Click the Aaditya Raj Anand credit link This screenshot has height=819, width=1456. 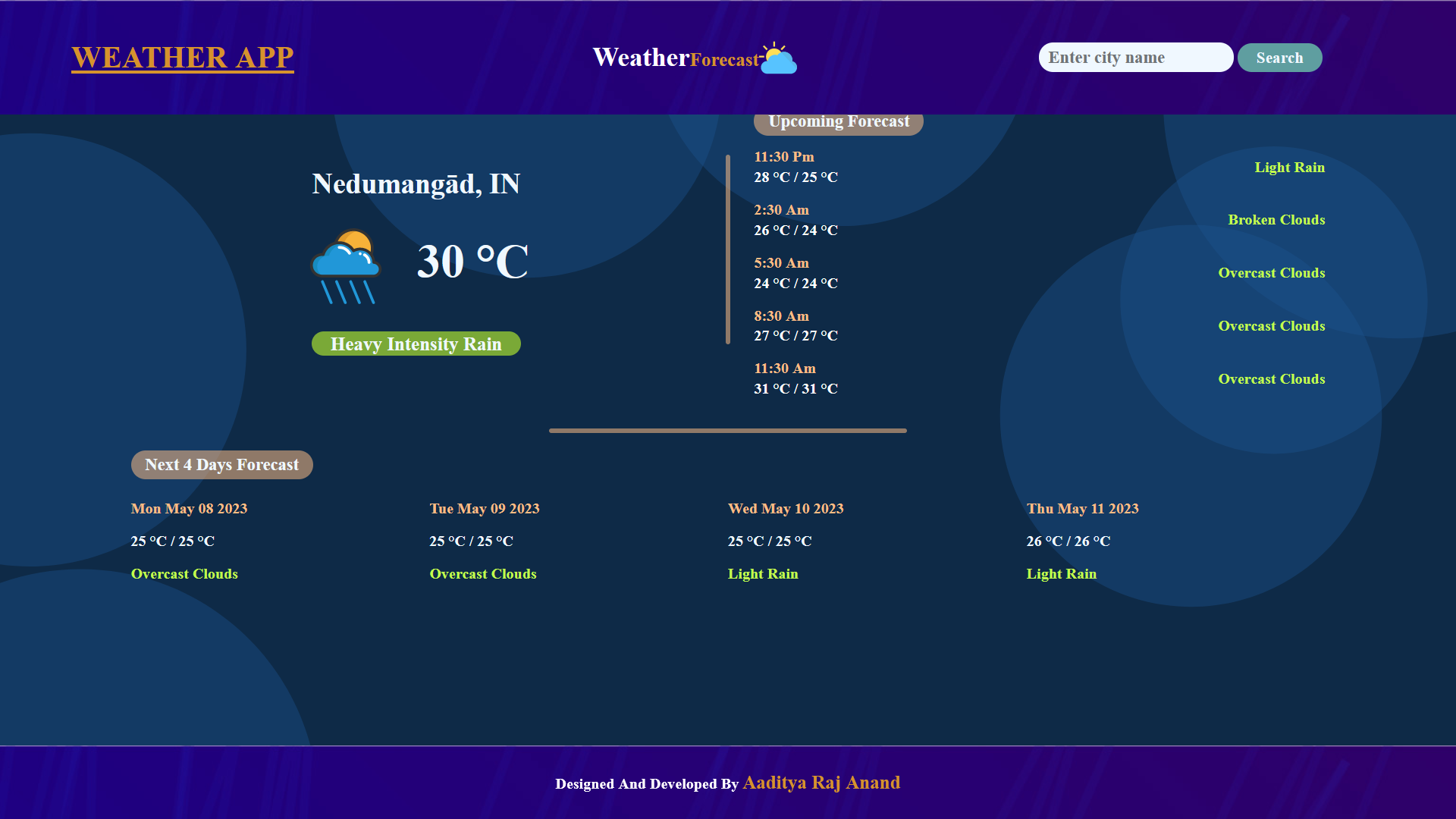click(x=821, y=783)
